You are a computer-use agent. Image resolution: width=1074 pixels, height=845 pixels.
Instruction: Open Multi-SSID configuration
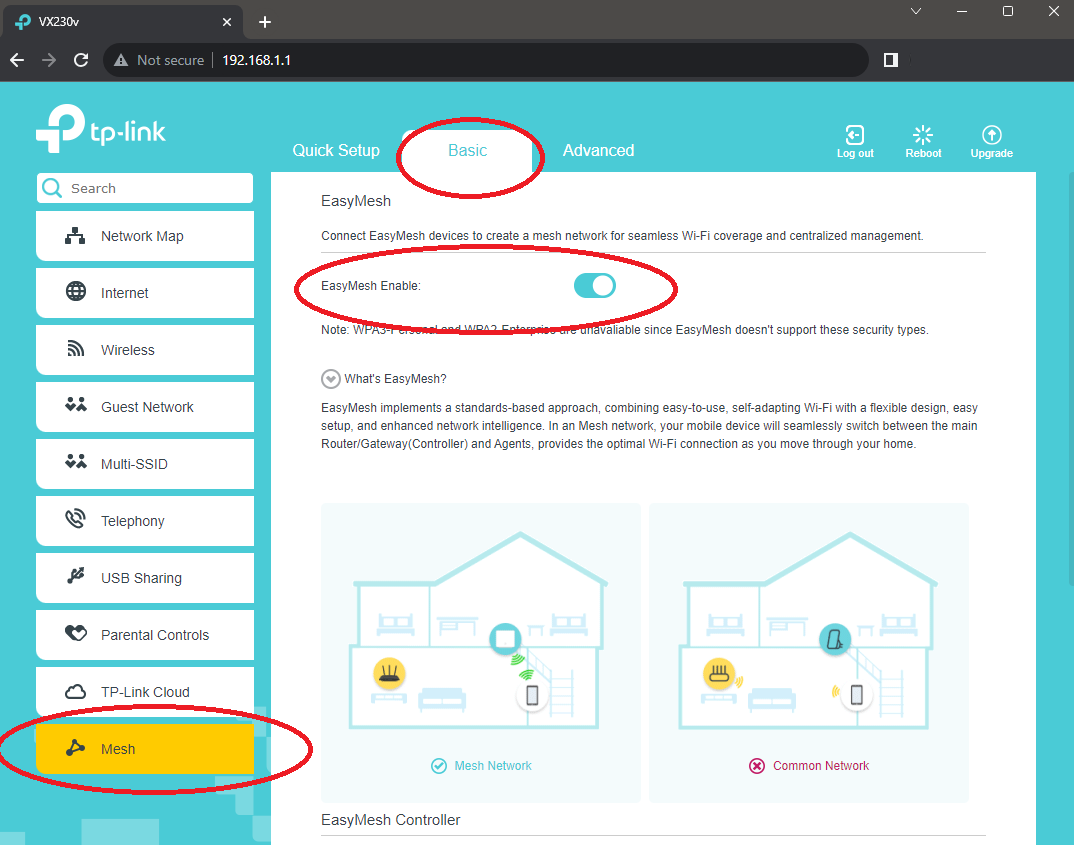(144, 463)
